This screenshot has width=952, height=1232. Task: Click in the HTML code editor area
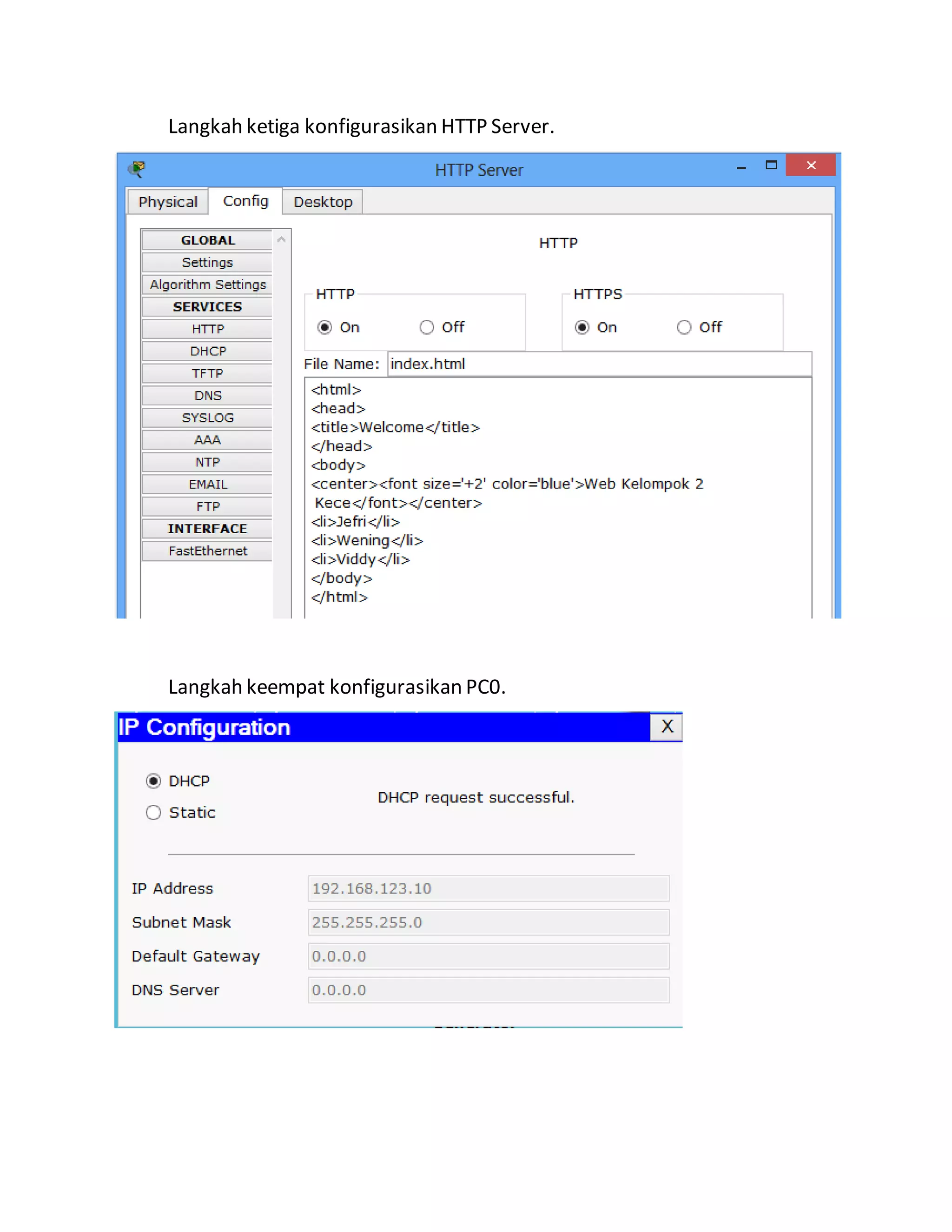(558, 497)
